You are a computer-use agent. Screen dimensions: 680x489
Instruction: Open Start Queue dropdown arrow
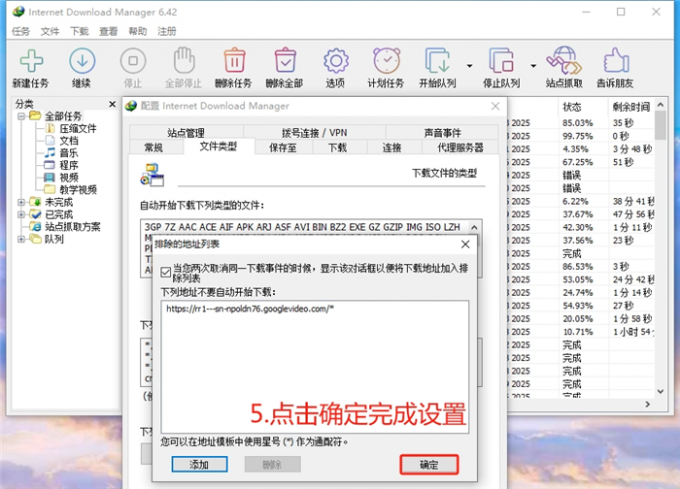click(470, 66)
